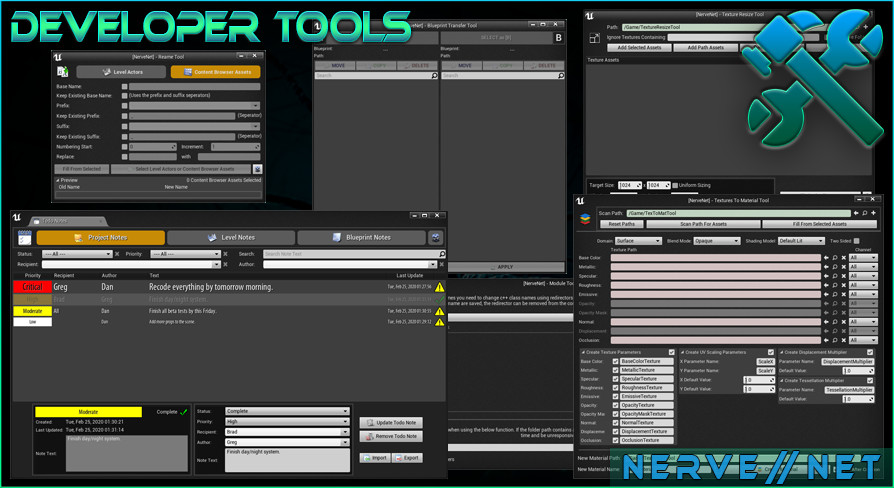Select the Todo Notes window tab
Image resolution: width=894 pixels, height=488 pixels.
tap(67, 221)
